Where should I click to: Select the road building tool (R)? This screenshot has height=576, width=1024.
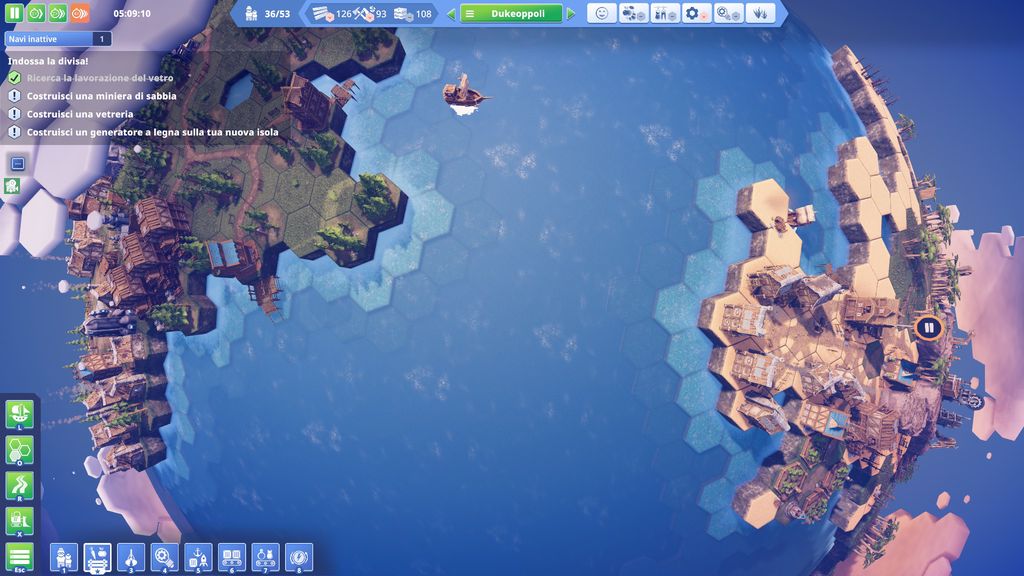click(20, 486)
